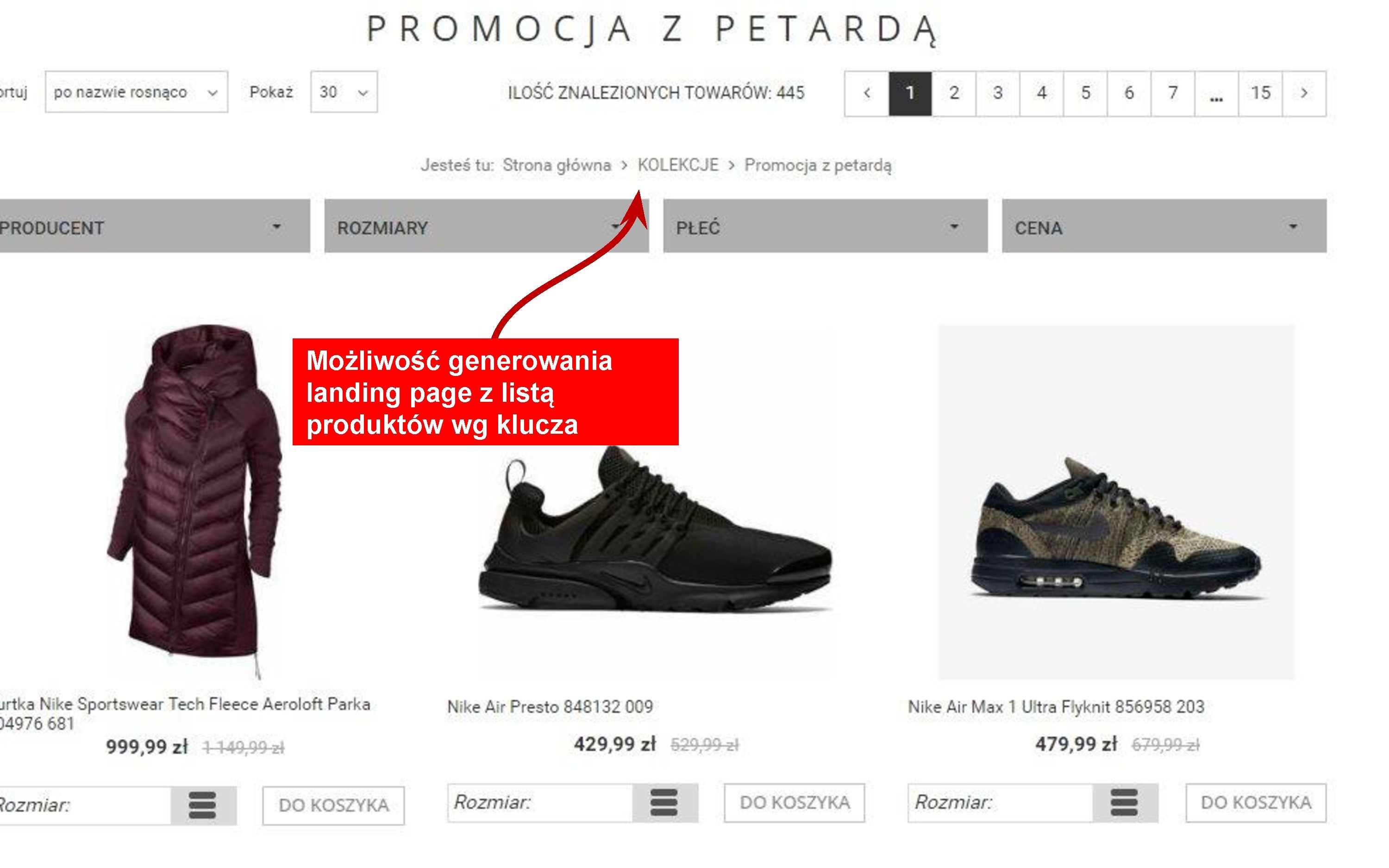Add Nike Air Presto to cart
1389x868 pixels.
click(x=795, y=803)
